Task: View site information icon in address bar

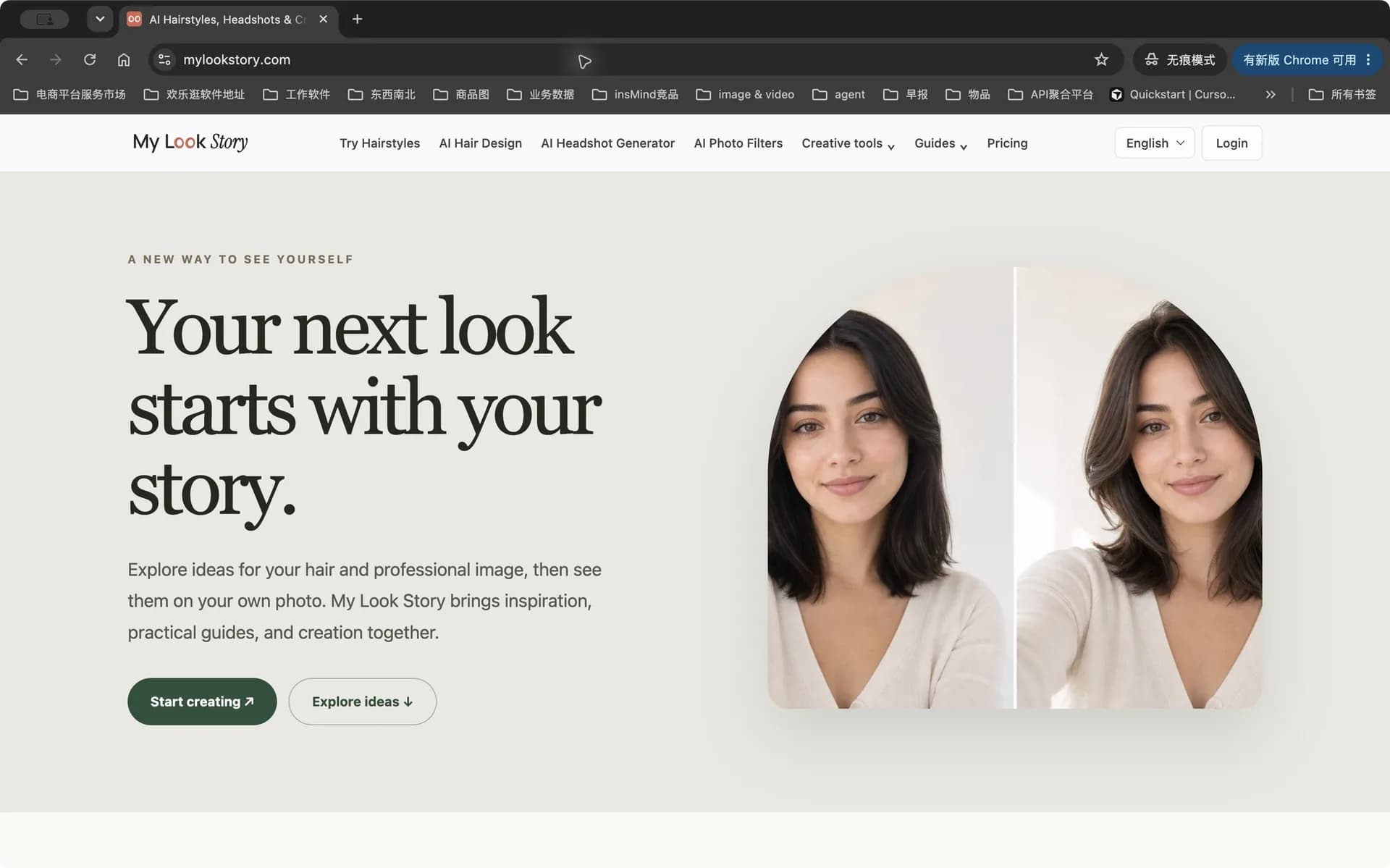Action: [x=165, y=59]
